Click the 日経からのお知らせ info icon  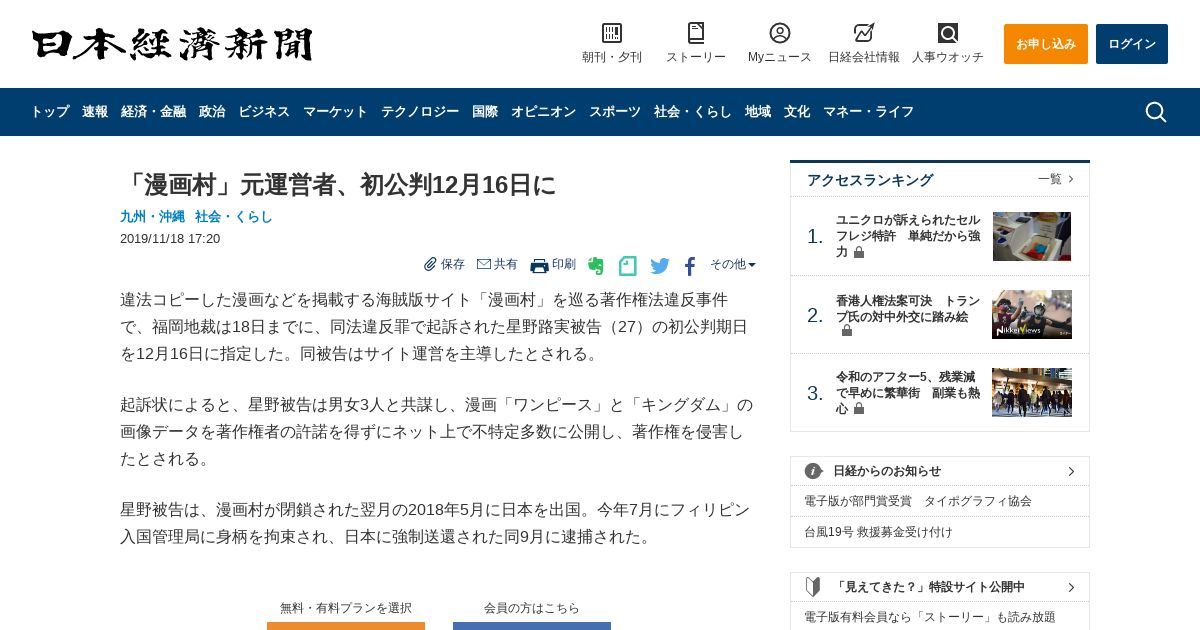813,471
